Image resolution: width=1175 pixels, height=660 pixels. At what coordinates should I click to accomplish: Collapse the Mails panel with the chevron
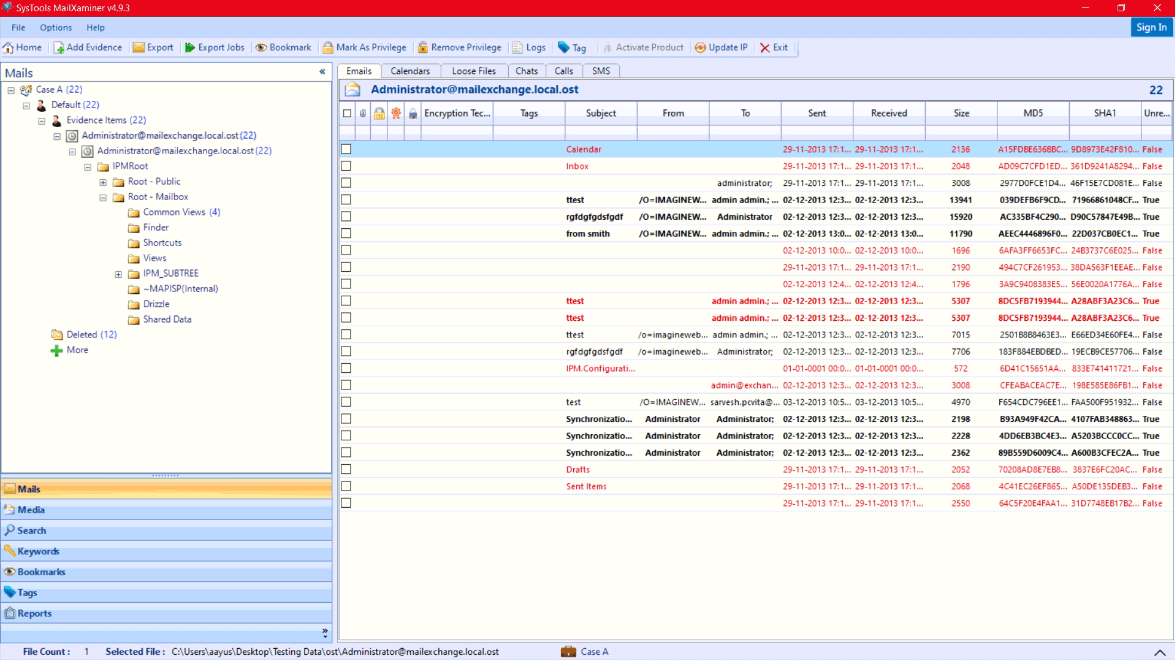click(x=322, y=73)
